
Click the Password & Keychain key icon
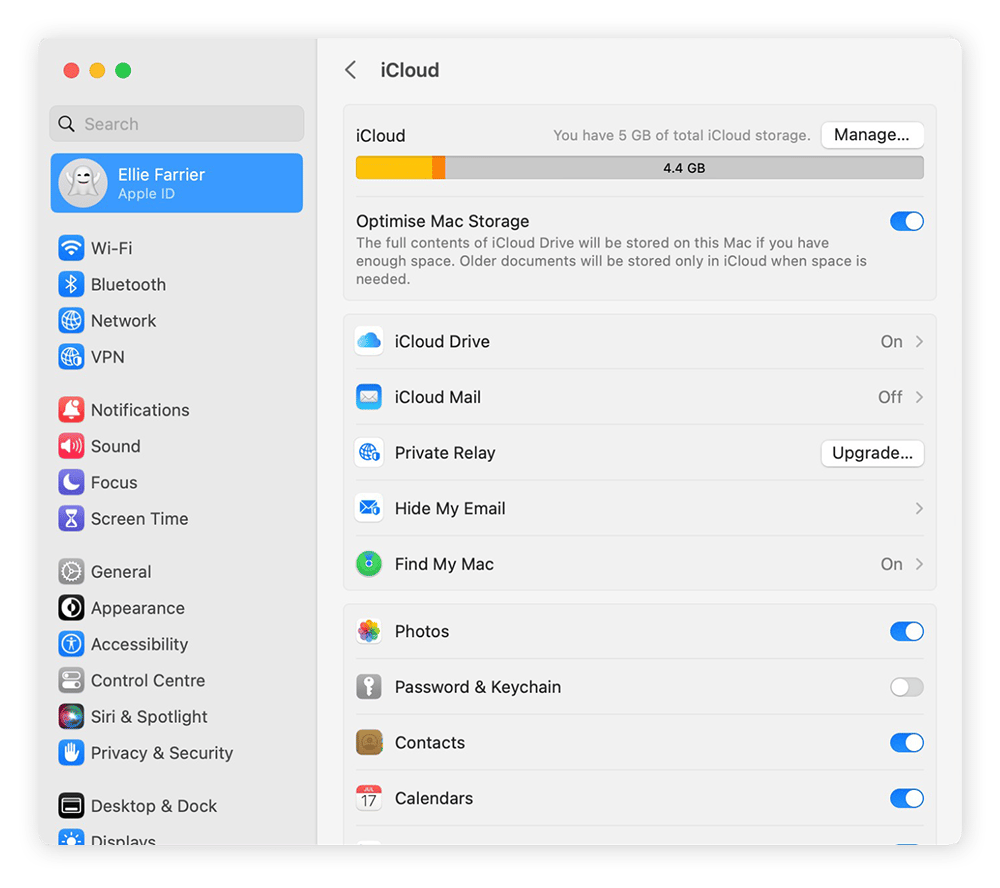[x=369, y=686]
